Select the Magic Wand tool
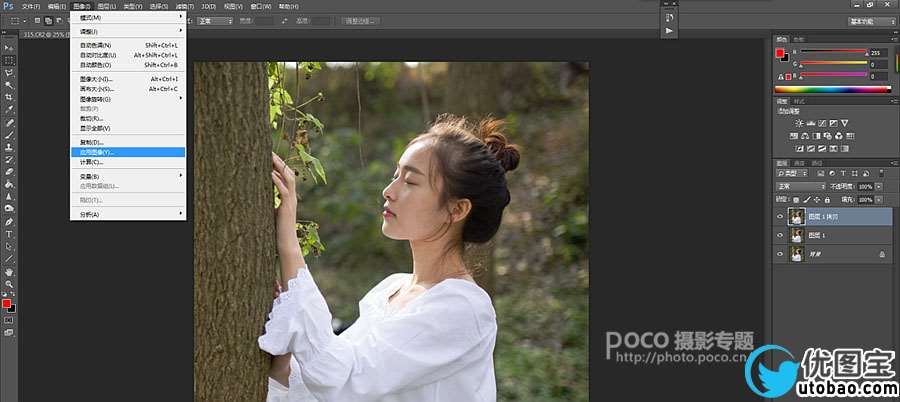This screenshot has width=900, height=402. tap(9, 85)
